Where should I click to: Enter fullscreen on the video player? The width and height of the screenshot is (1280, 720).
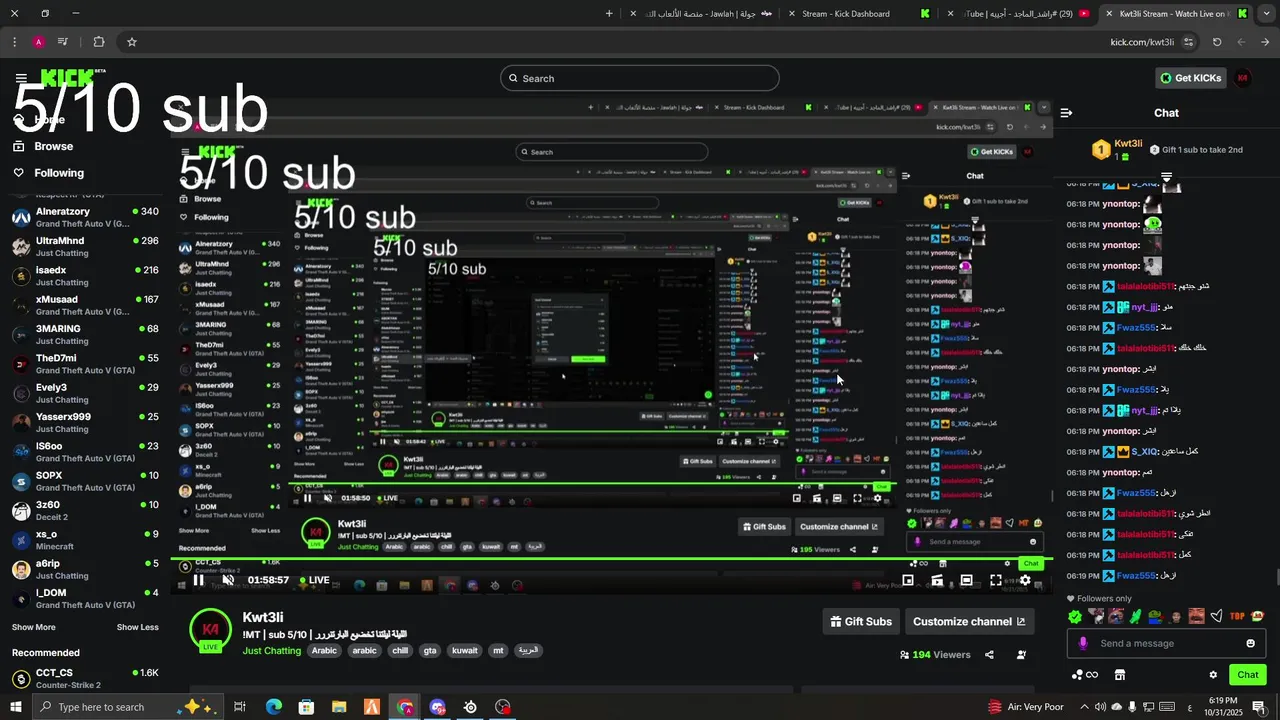[996, 580]
